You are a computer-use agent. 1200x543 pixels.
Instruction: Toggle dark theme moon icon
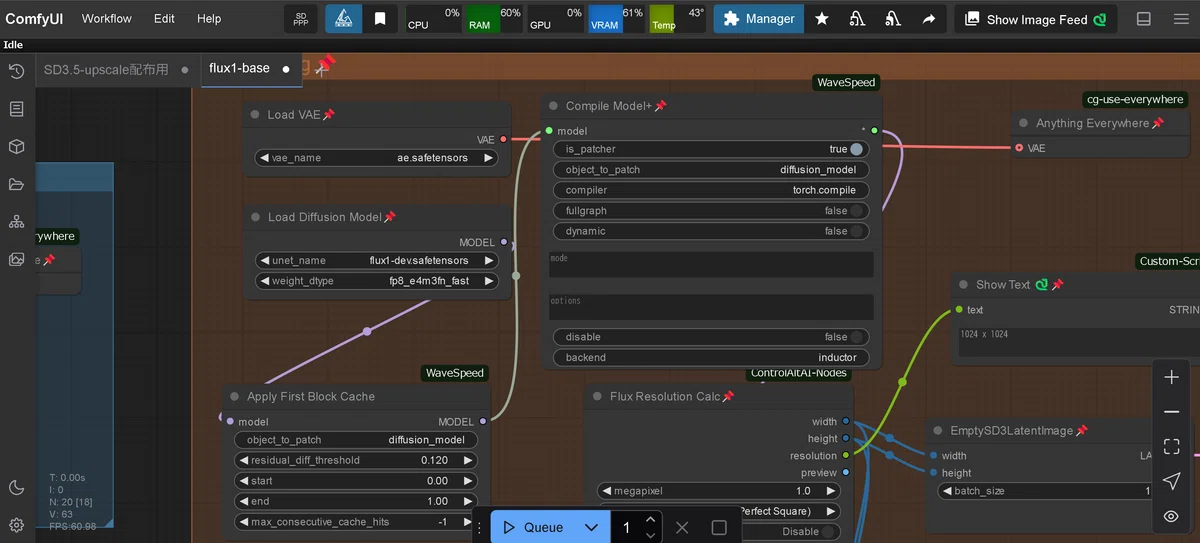(x=16, y=488)
